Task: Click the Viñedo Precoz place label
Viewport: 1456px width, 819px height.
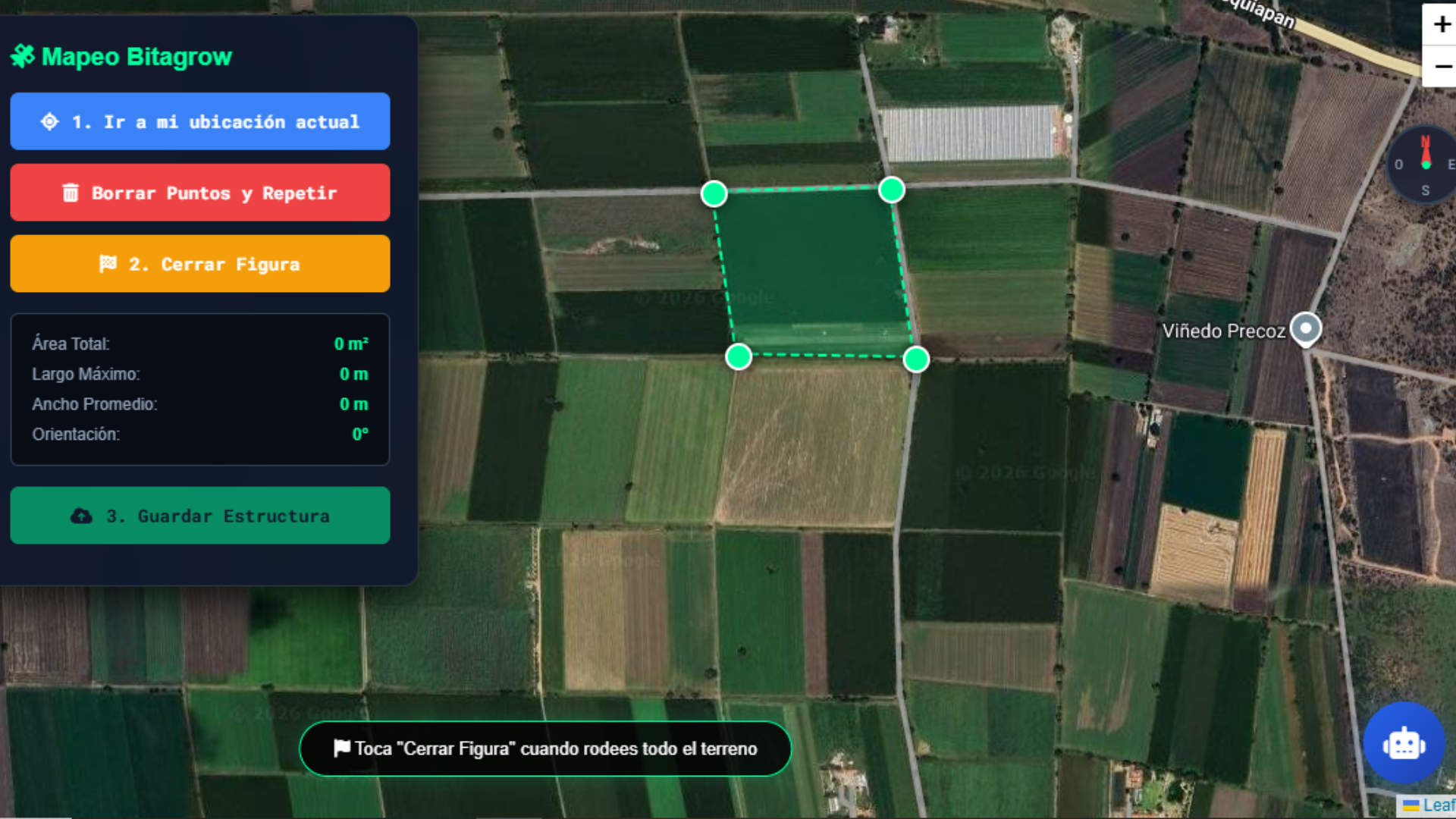Action: tap(1223, 331)
